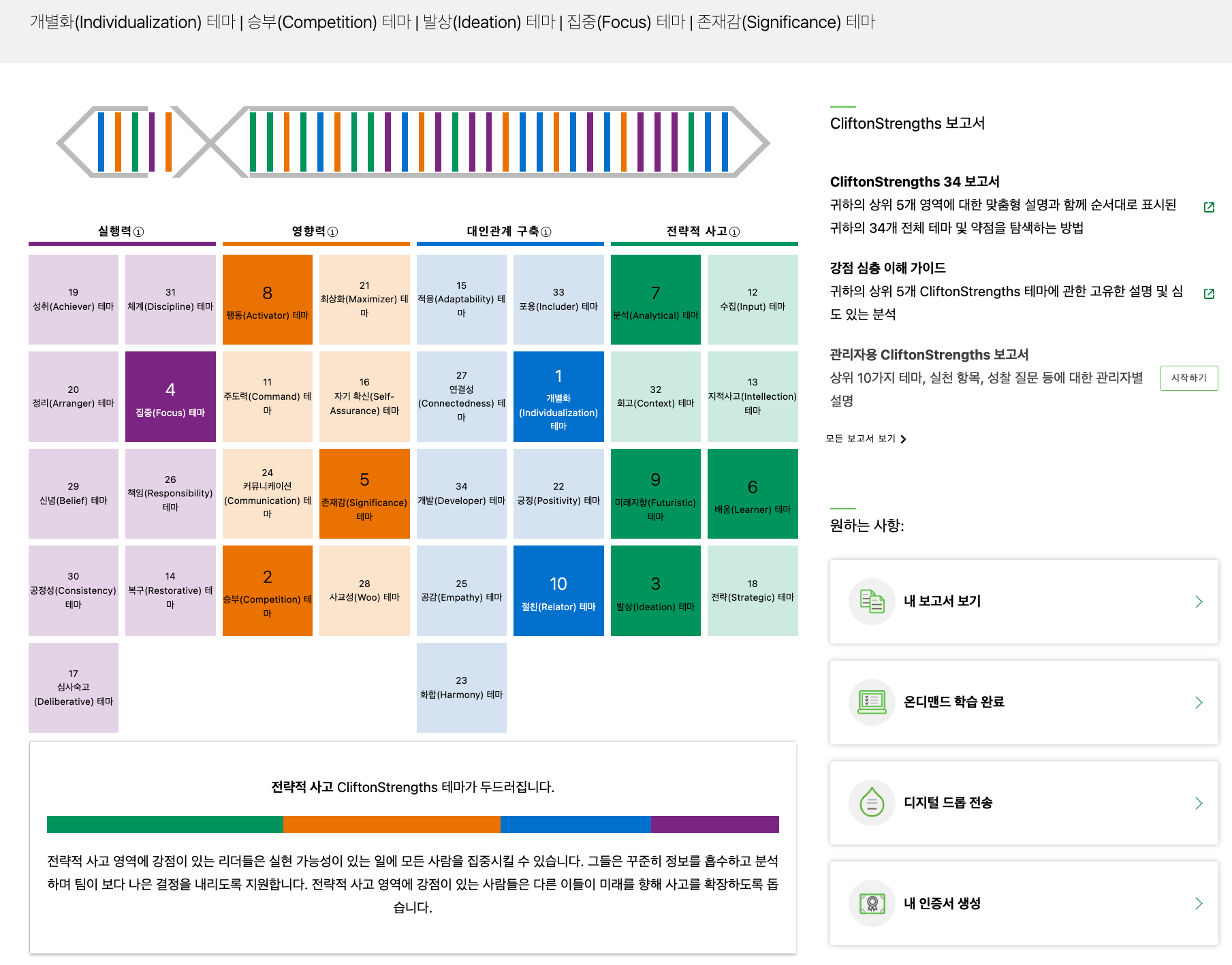Open the CliftonStrengths 34 보고서 title link
1232x965 pixels.
click(x=915, y=182)
